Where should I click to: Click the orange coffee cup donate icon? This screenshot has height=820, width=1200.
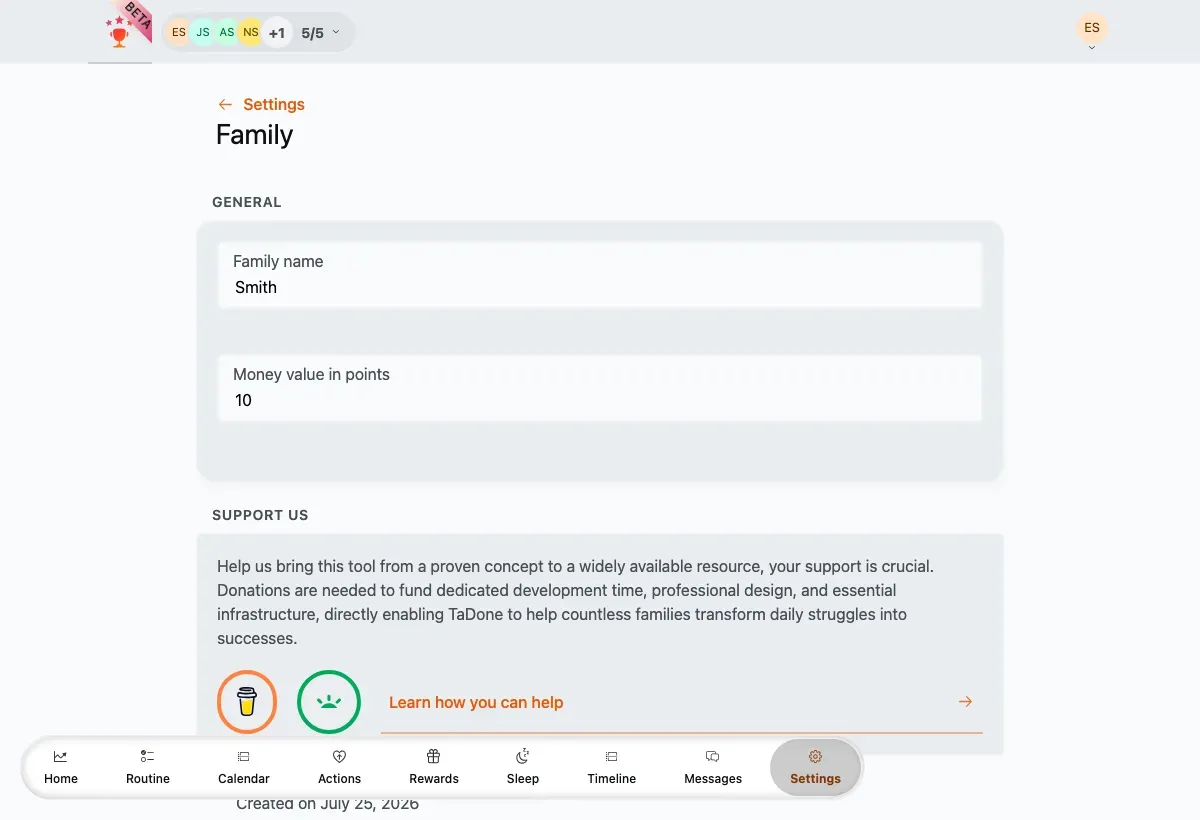[x=247, y=701]
